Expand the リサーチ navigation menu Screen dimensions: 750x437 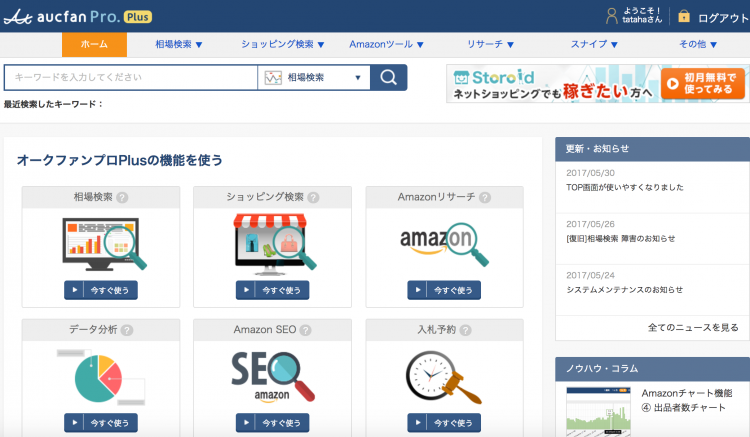point(490,45)
